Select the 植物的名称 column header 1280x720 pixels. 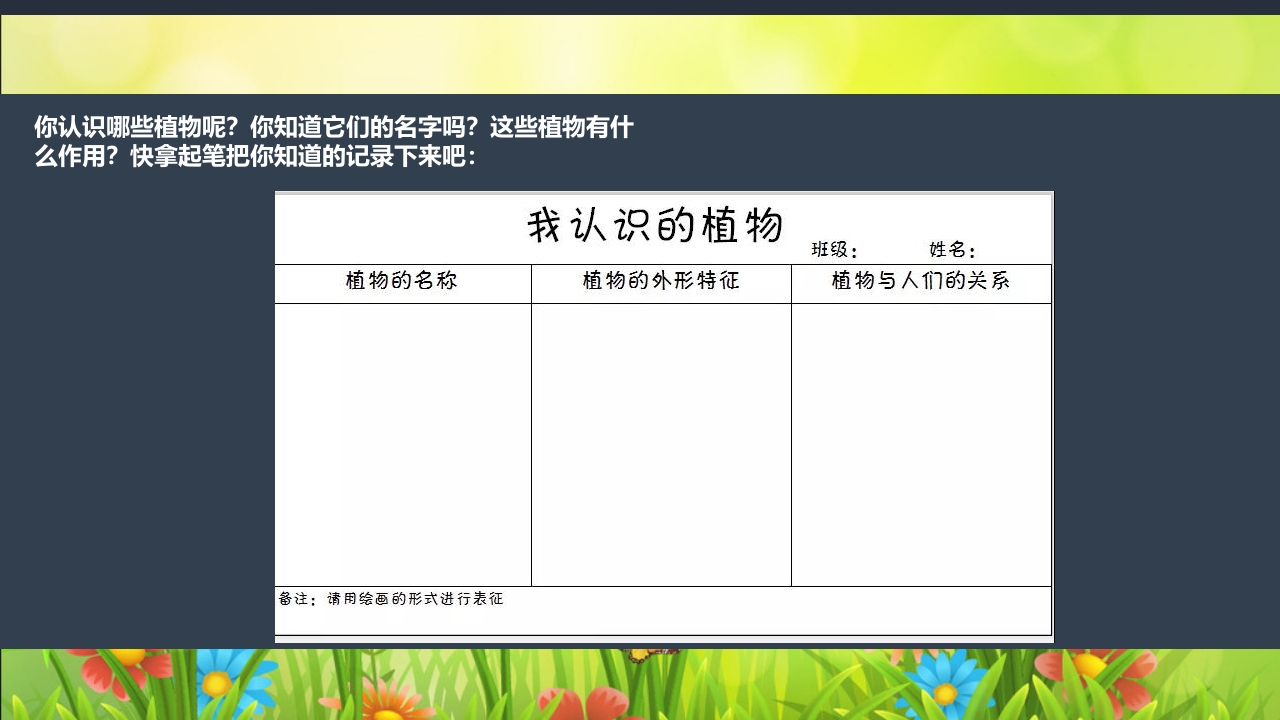(x=403, y=282)
